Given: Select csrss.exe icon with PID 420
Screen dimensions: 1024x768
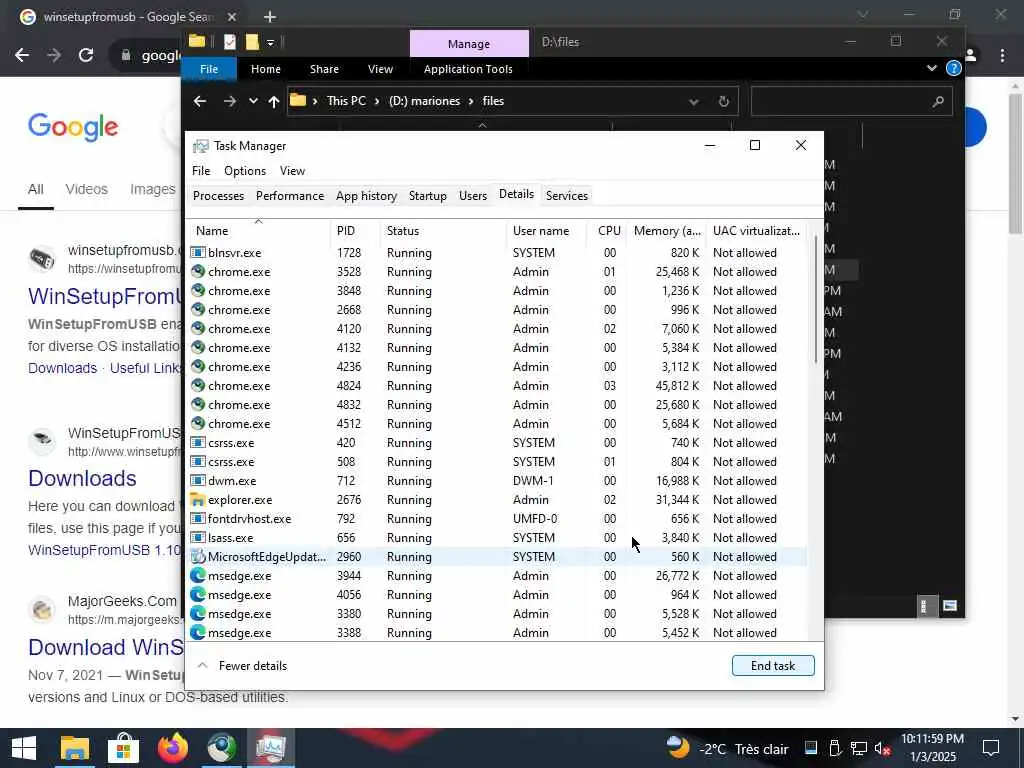Looking at the screenshot, I should [197, 442].
